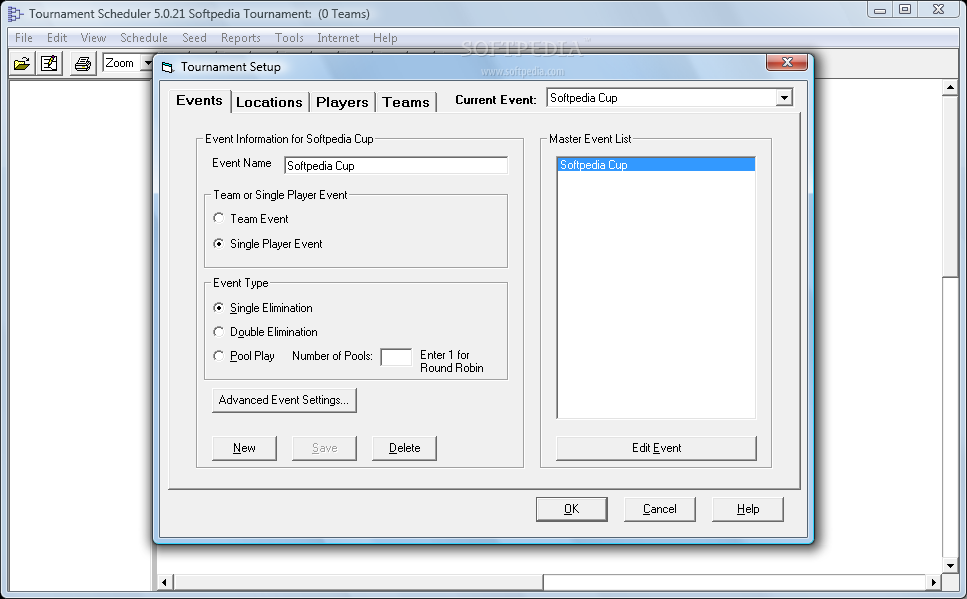Image resolution: width=967 pixels, height=599 pixels.
Task: Click the Delete event button
Action: (x=405, y=448)
